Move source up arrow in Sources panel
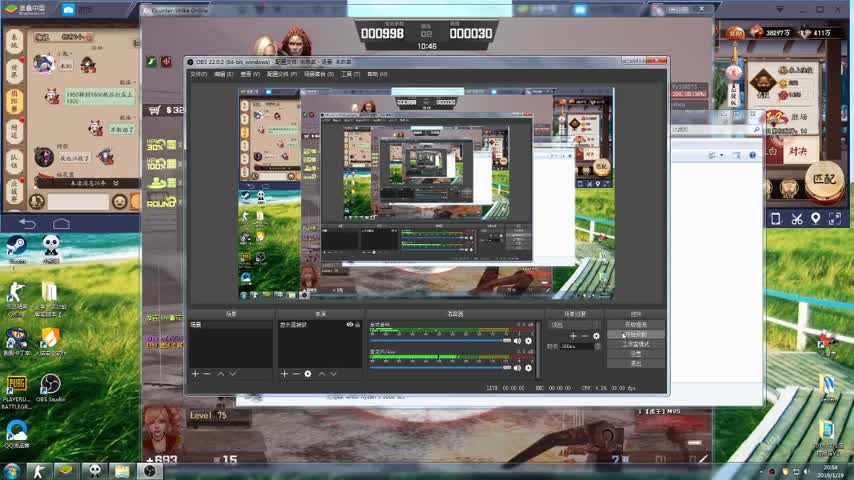 tap(321, 374)
